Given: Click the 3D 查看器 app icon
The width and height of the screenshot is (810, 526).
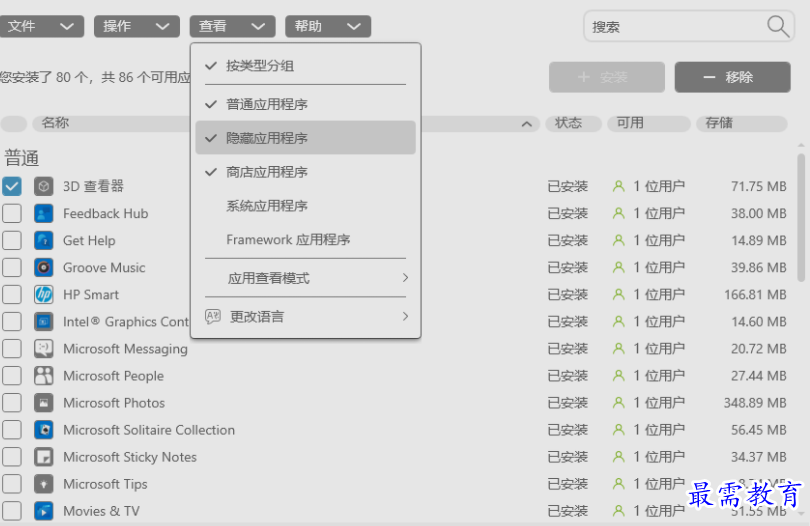Looking at the screenshot, I should pos(43,186).
